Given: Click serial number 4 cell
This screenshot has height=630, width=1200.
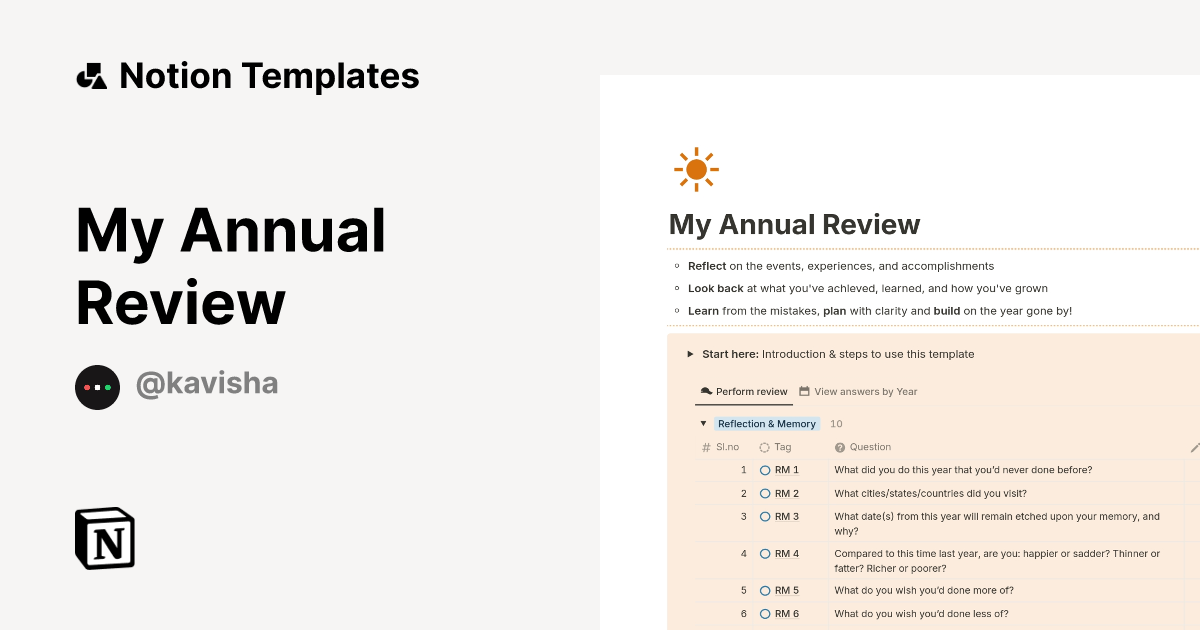Looking at the screenshot, I should tap(743, 554).
